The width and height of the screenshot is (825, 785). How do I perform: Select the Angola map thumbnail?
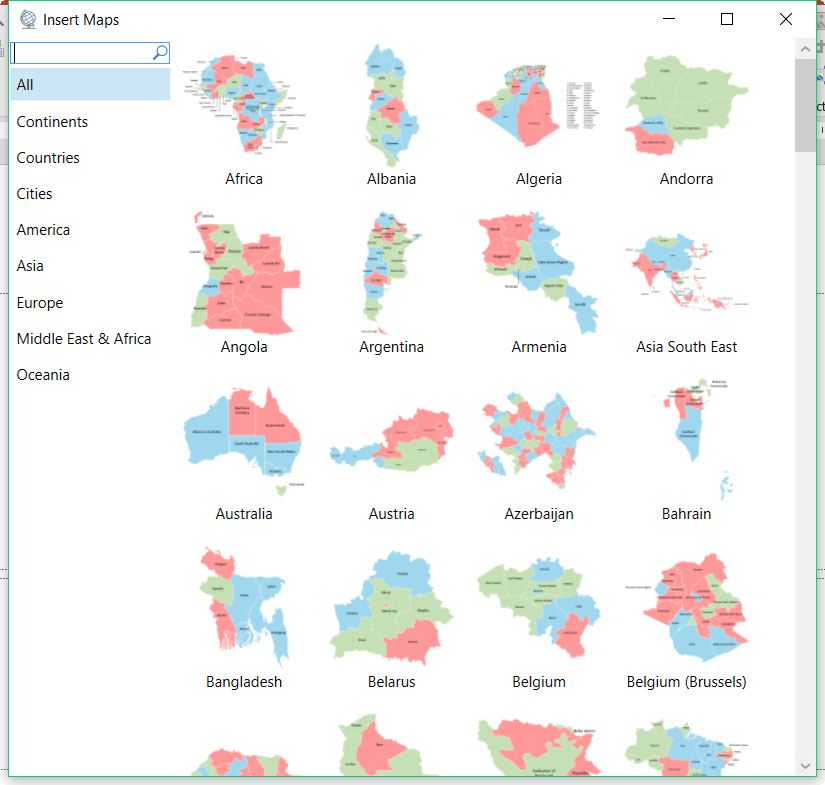point(245,273)
